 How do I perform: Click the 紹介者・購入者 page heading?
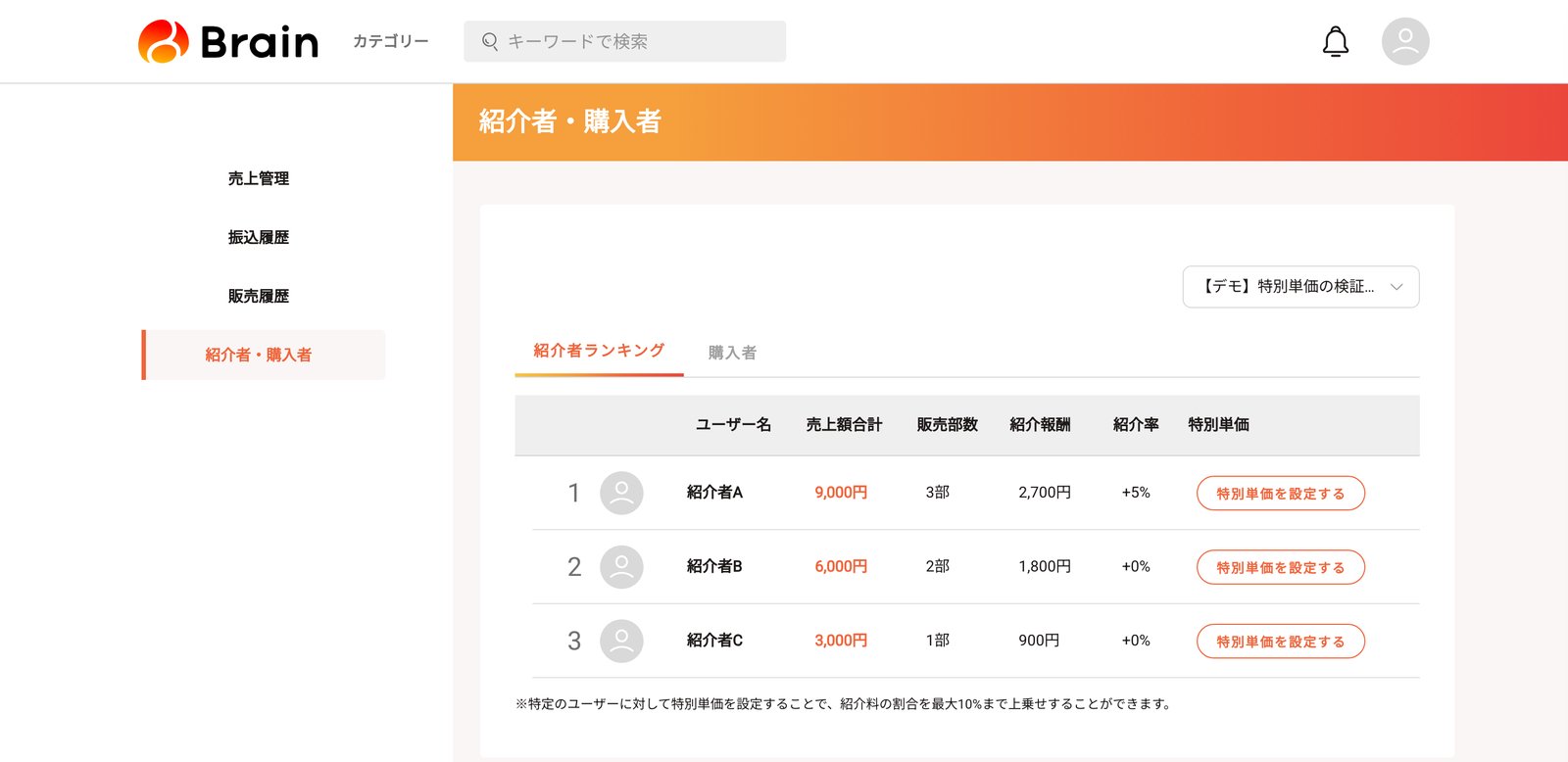tap(569, 121)
